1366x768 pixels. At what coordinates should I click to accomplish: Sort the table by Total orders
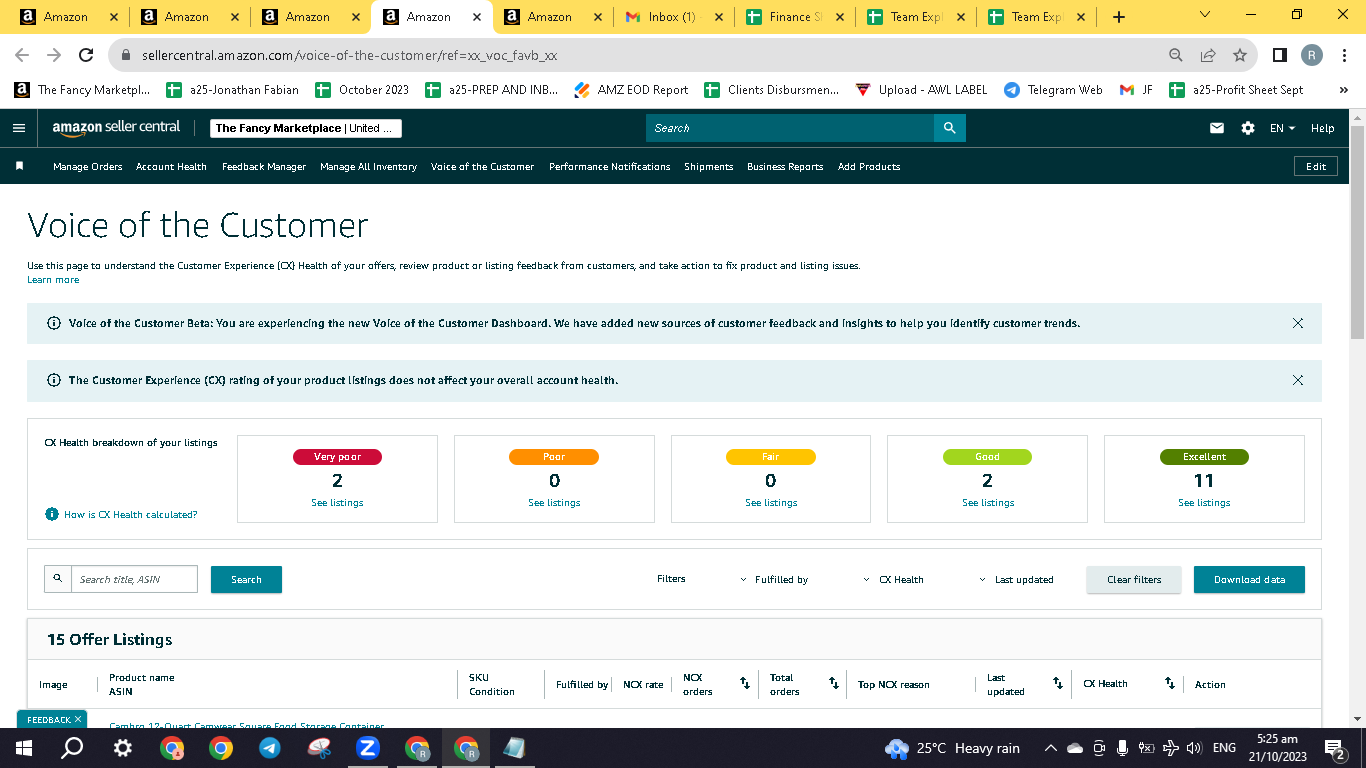click(834, 683)
